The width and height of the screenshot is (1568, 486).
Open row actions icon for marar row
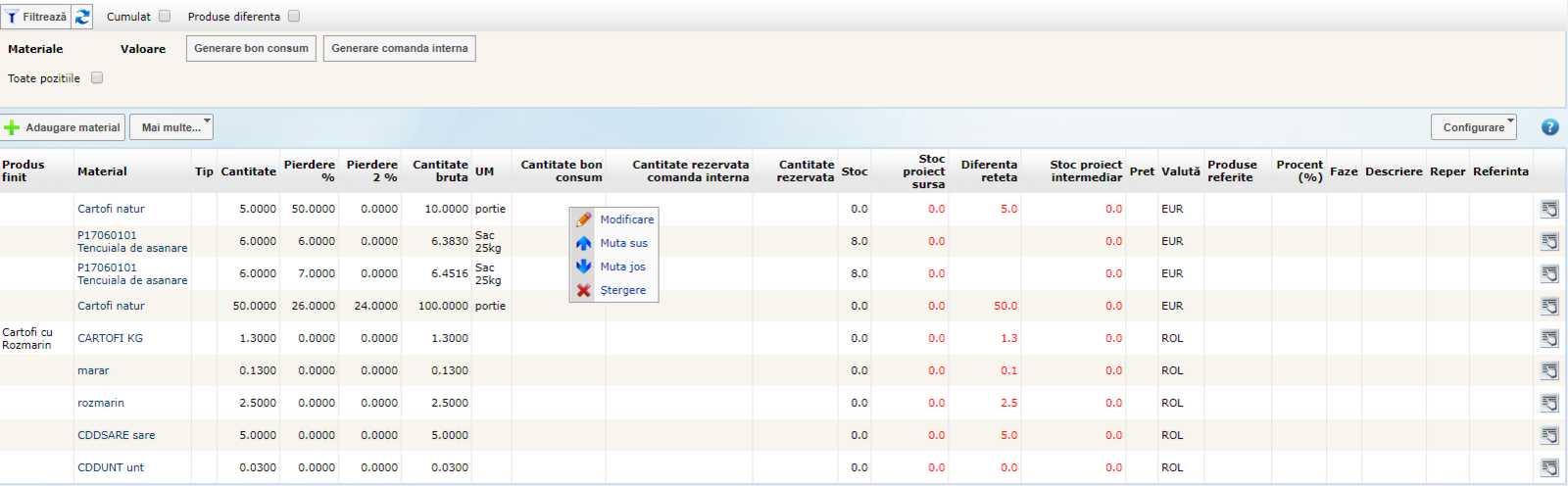coord(1549,370)
